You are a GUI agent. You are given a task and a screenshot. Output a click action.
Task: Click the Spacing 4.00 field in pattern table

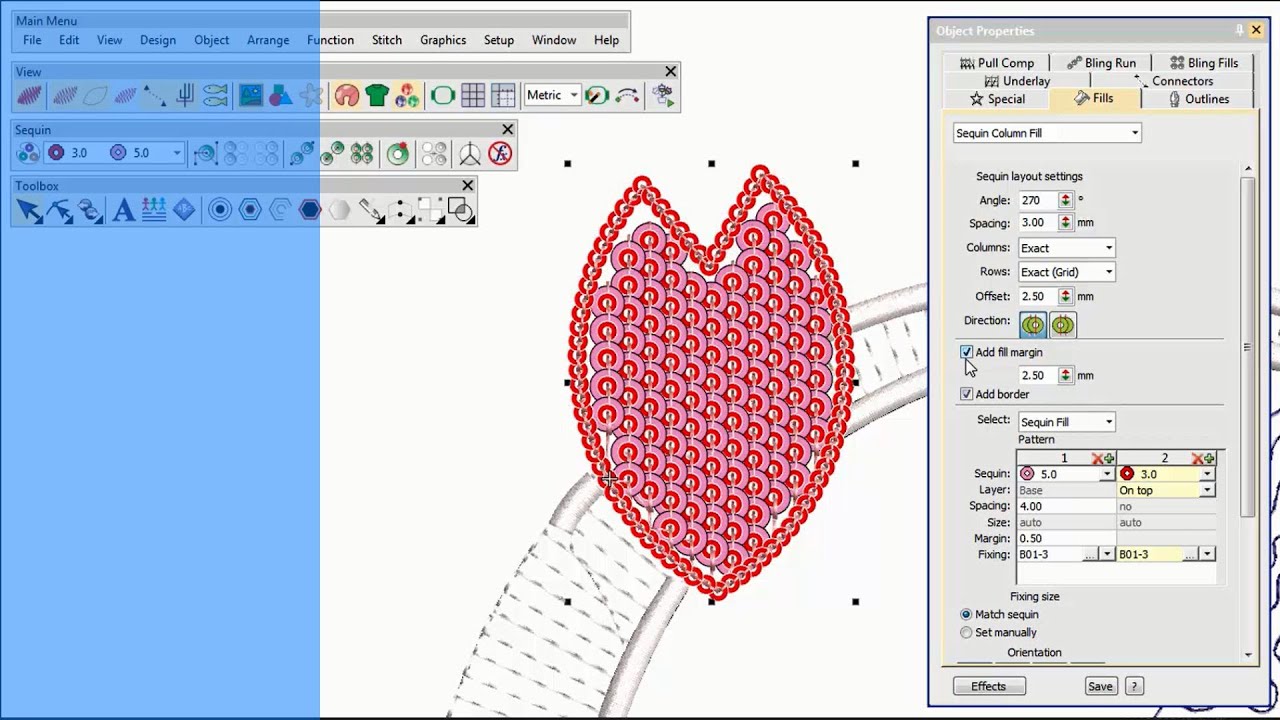[x=1066, y=506]
